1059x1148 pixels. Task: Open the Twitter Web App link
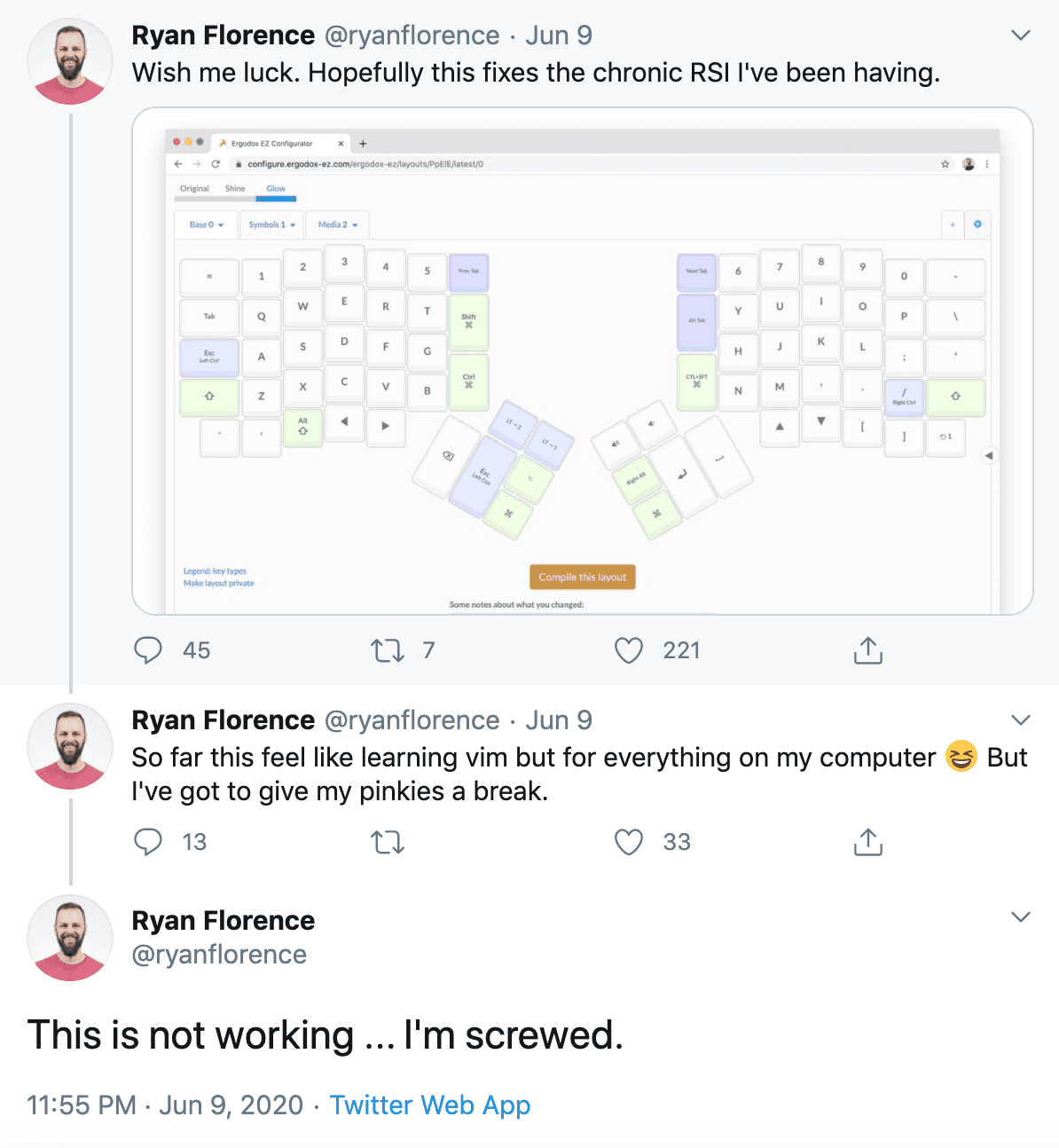[430, 1105]
